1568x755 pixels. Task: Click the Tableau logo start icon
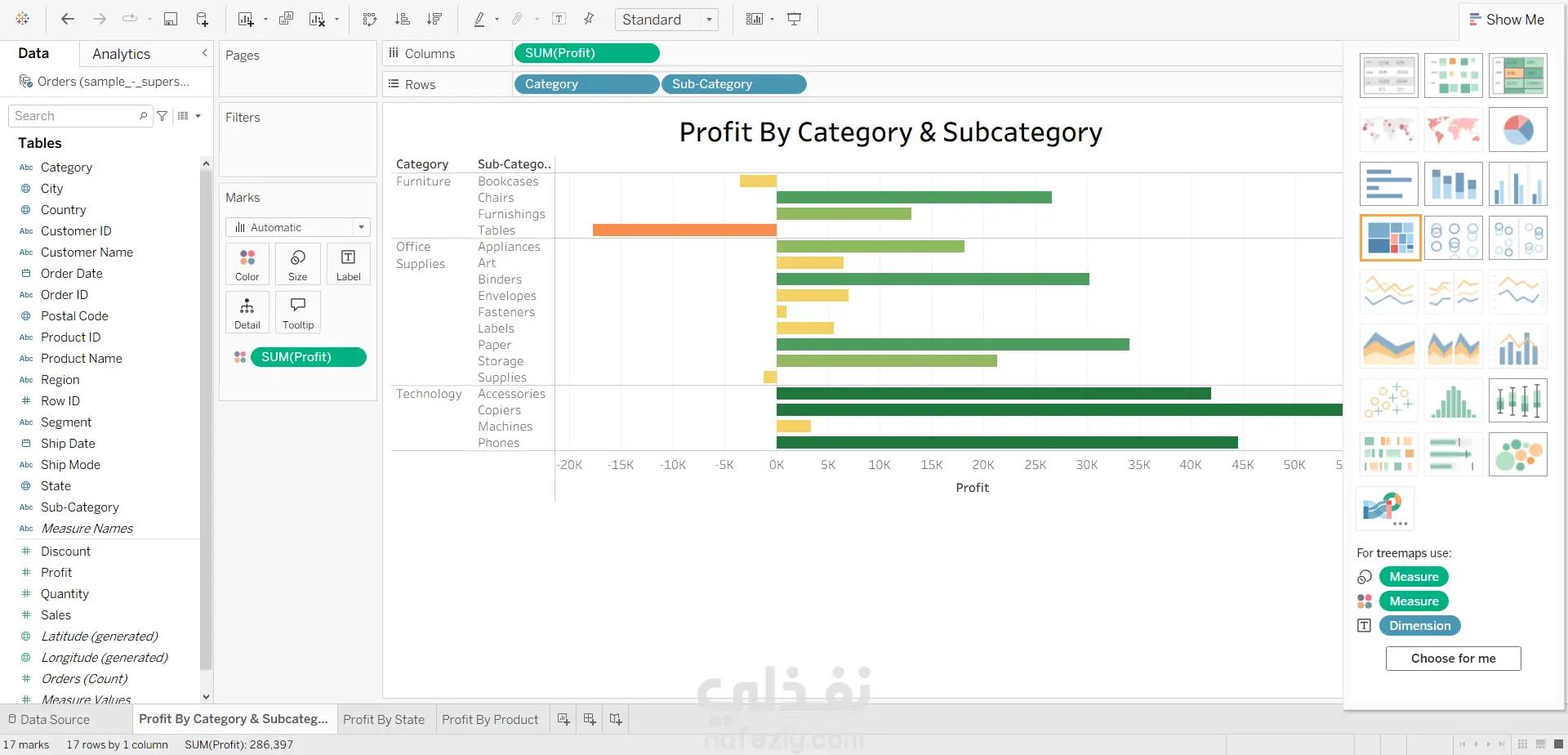pos(23,19)
